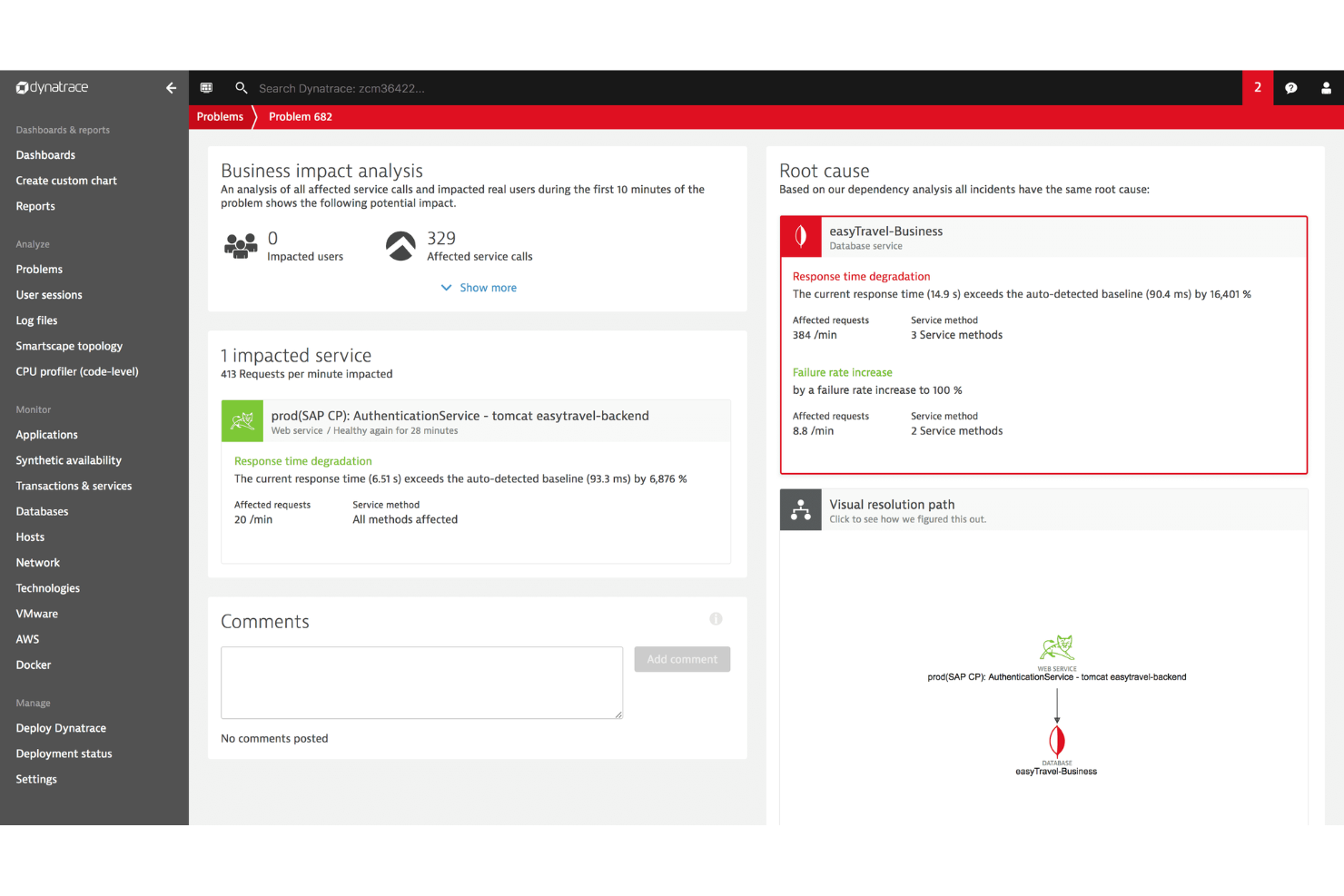Click the Visual resolution path heading
Image resolution: width=1344 pixels, height=896 pixels.
point(892,505)
